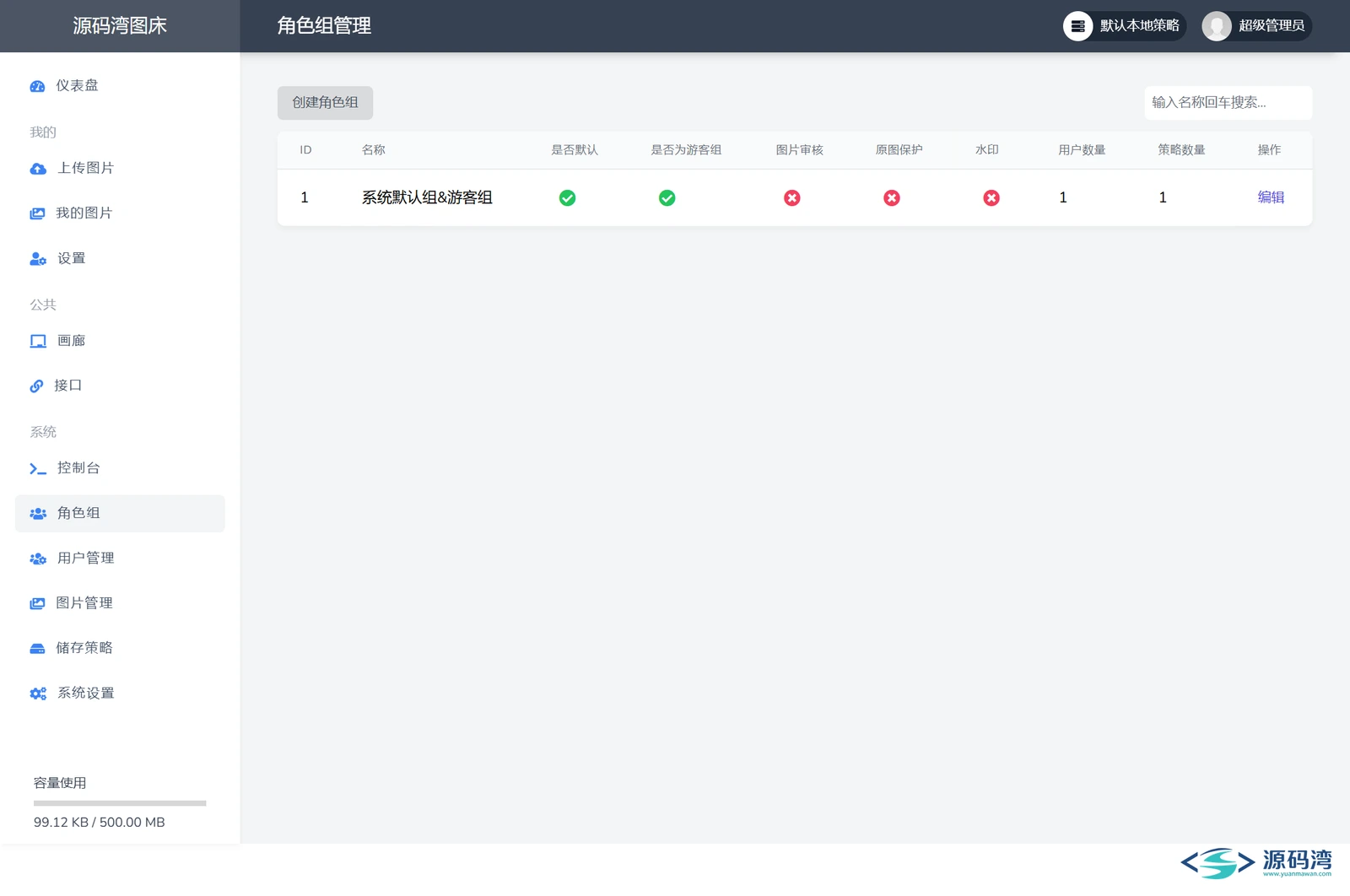Select 我的图片 in the sidebar
1350x896 pixels.
[x=120, y=213]
